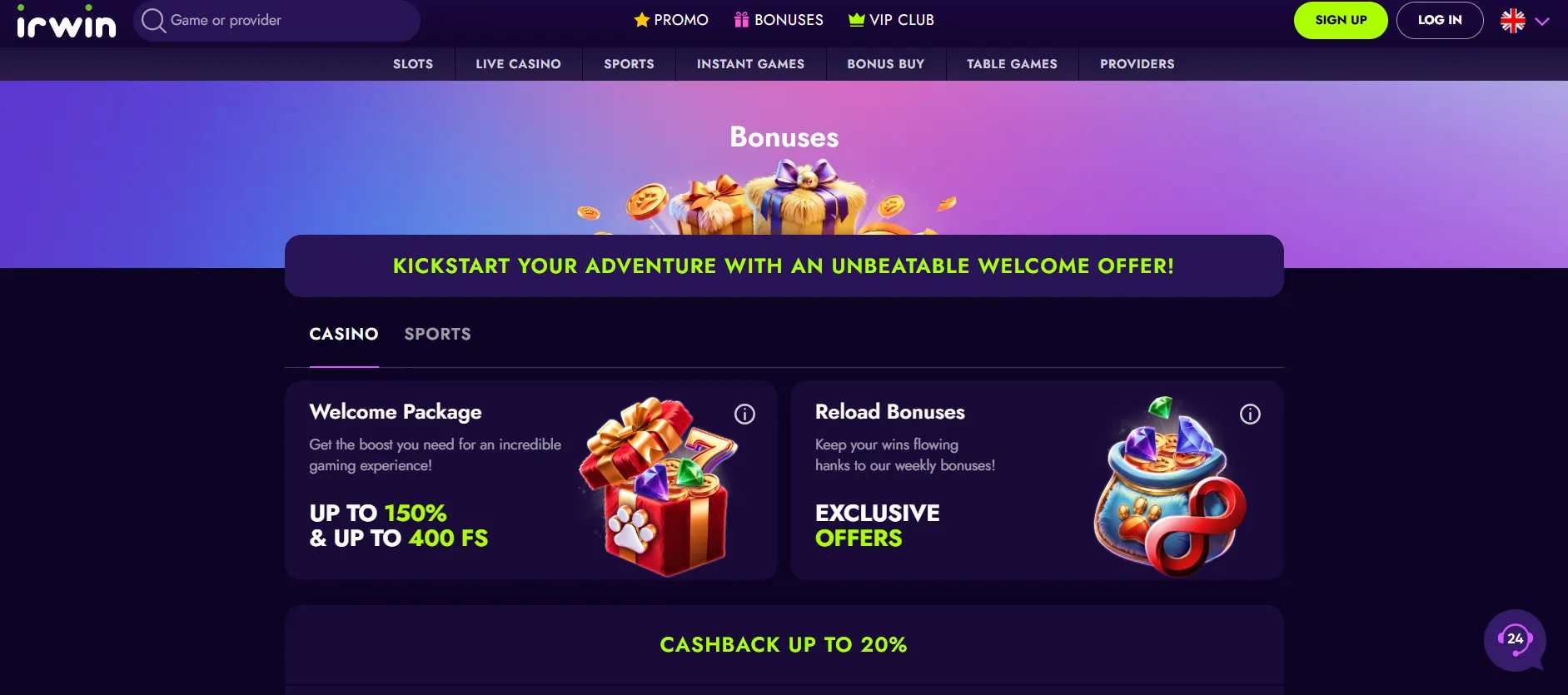1568x695 pixels.
Task: Switch to the Sports bonuses tab
Action: coord(437,334)
